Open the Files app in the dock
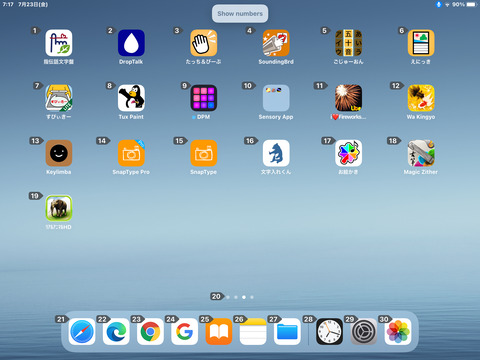 [x=287, y=332]
